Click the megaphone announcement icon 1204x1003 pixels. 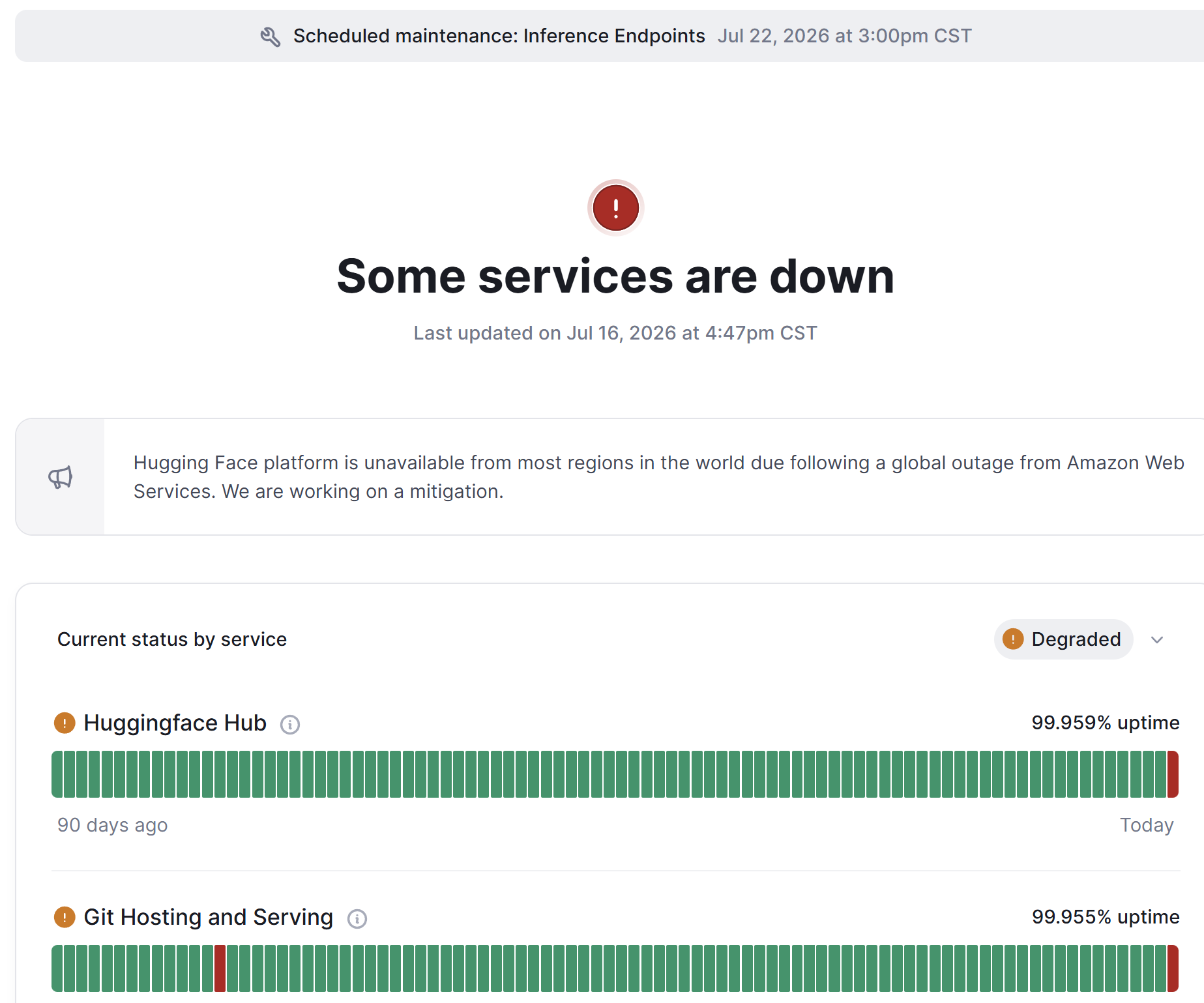pyautogui.click(x=61, y=477)
